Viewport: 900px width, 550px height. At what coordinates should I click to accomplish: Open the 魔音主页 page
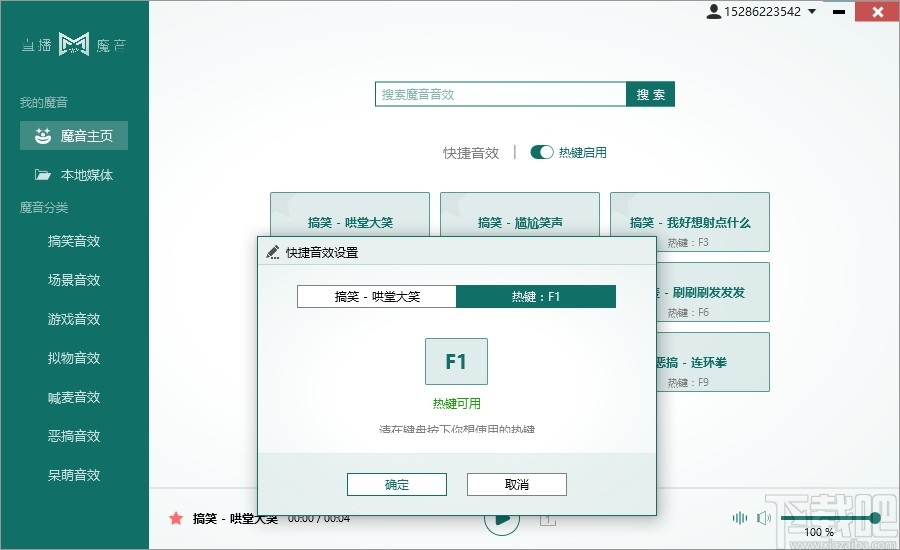[74, 136]
